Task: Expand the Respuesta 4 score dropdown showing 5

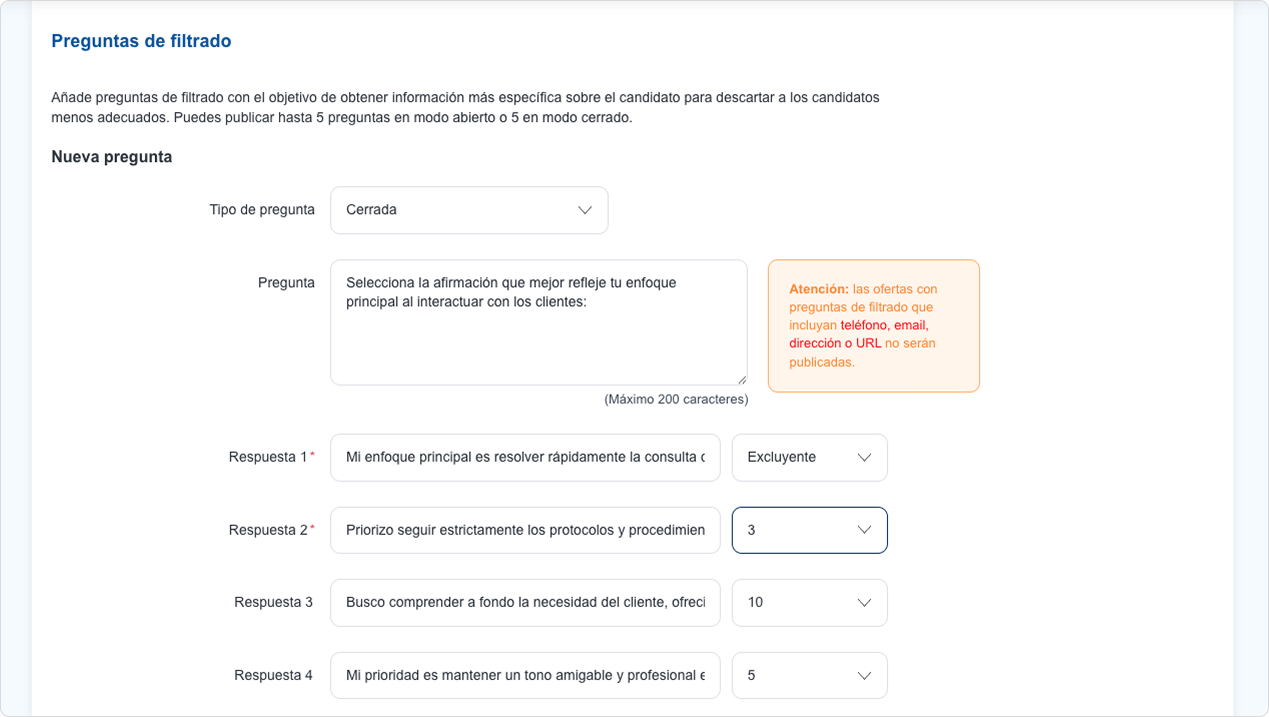Action: (809, 675)
